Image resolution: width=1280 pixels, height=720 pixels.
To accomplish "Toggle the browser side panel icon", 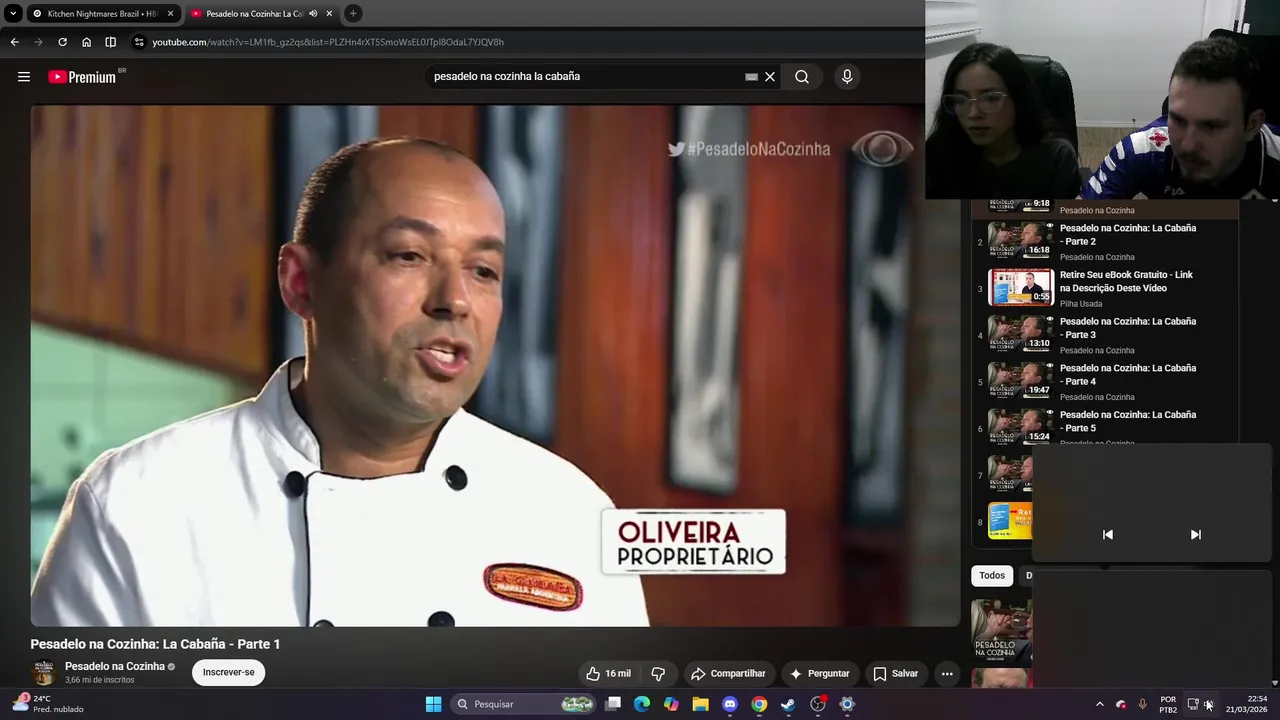I will coord(110,42).
